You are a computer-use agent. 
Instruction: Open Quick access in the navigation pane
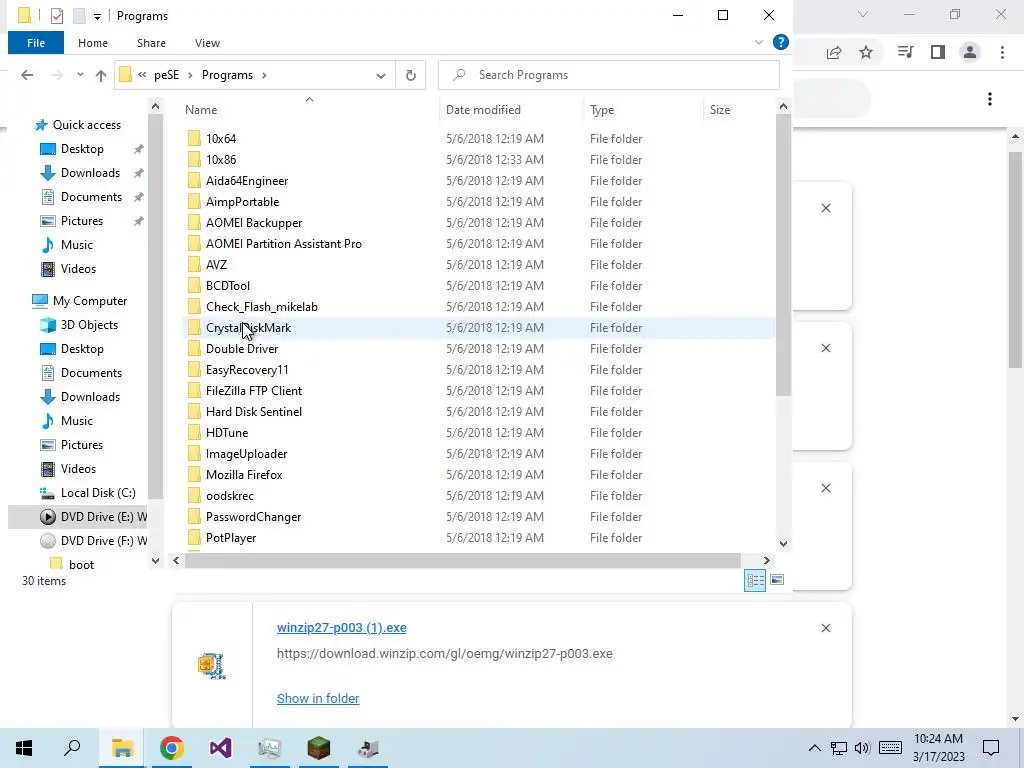pos(86,125)
